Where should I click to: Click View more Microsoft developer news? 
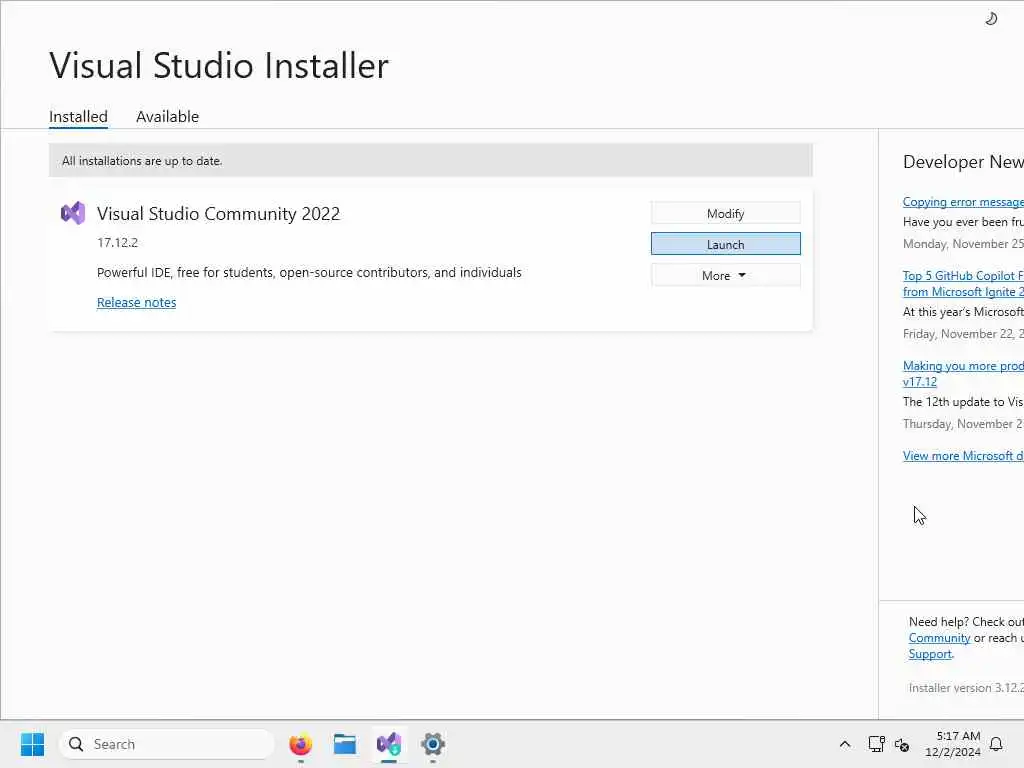point(963,456)
